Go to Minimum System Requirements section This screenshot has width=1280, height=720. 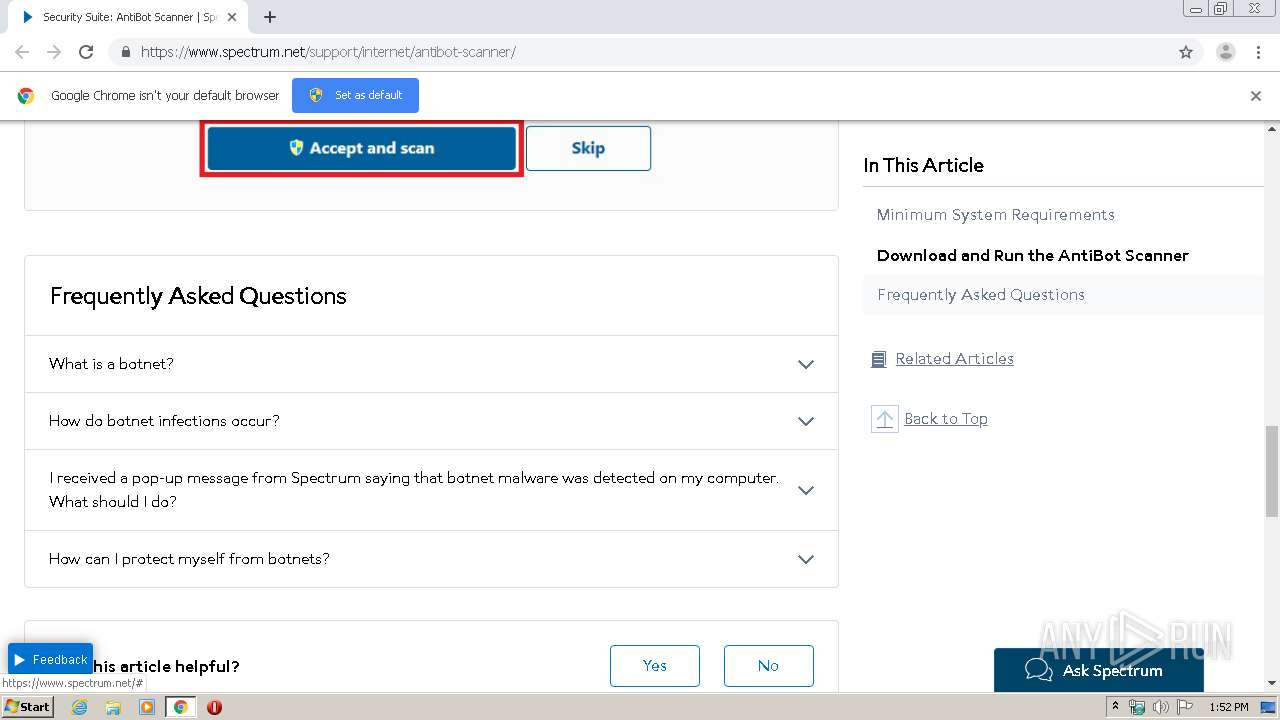pos(995,215)
